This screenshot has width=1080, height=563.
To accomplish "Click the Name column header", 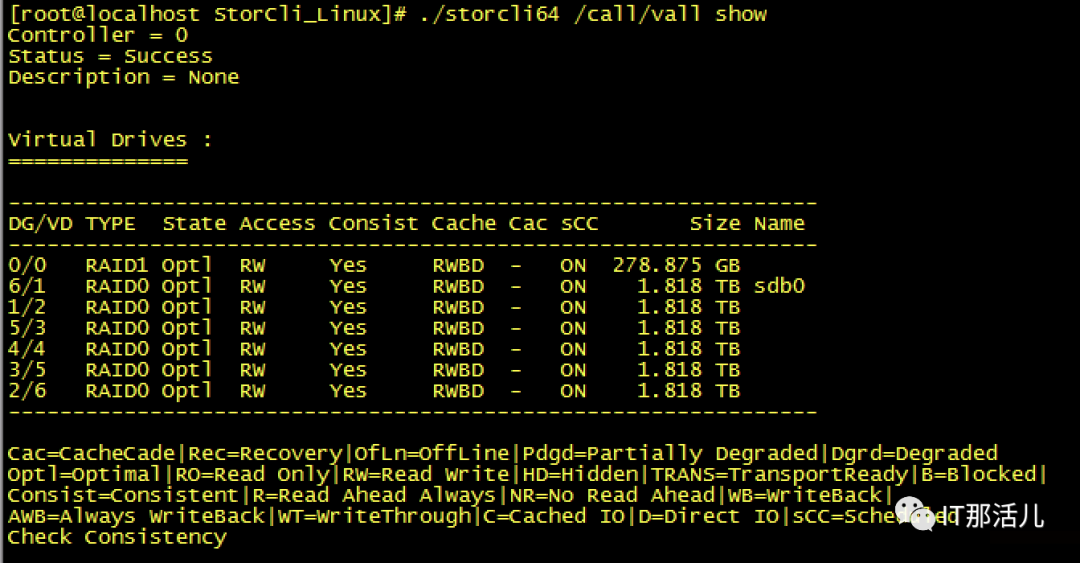I will [779, 224].
